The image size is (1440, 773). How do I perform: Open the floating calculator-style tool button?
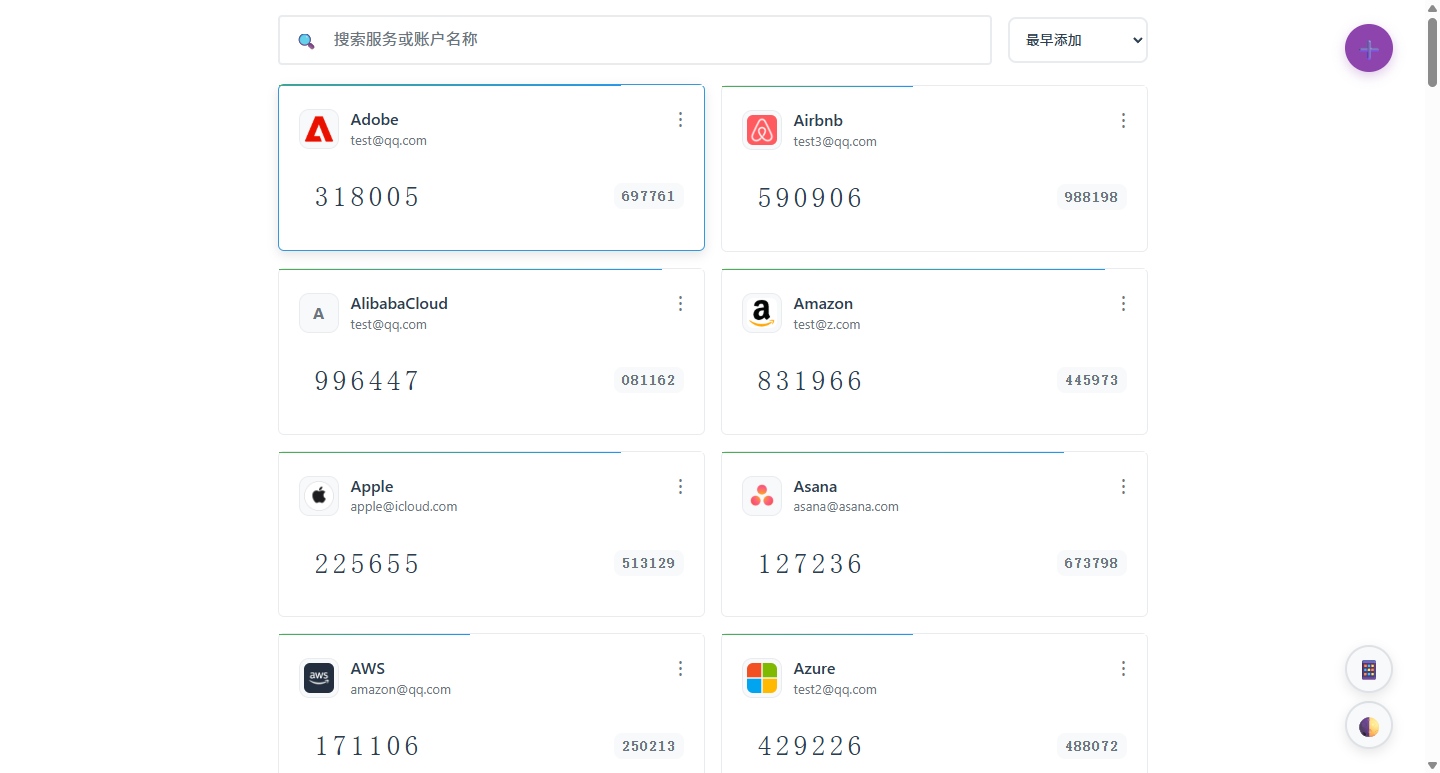coord(1368,669)
